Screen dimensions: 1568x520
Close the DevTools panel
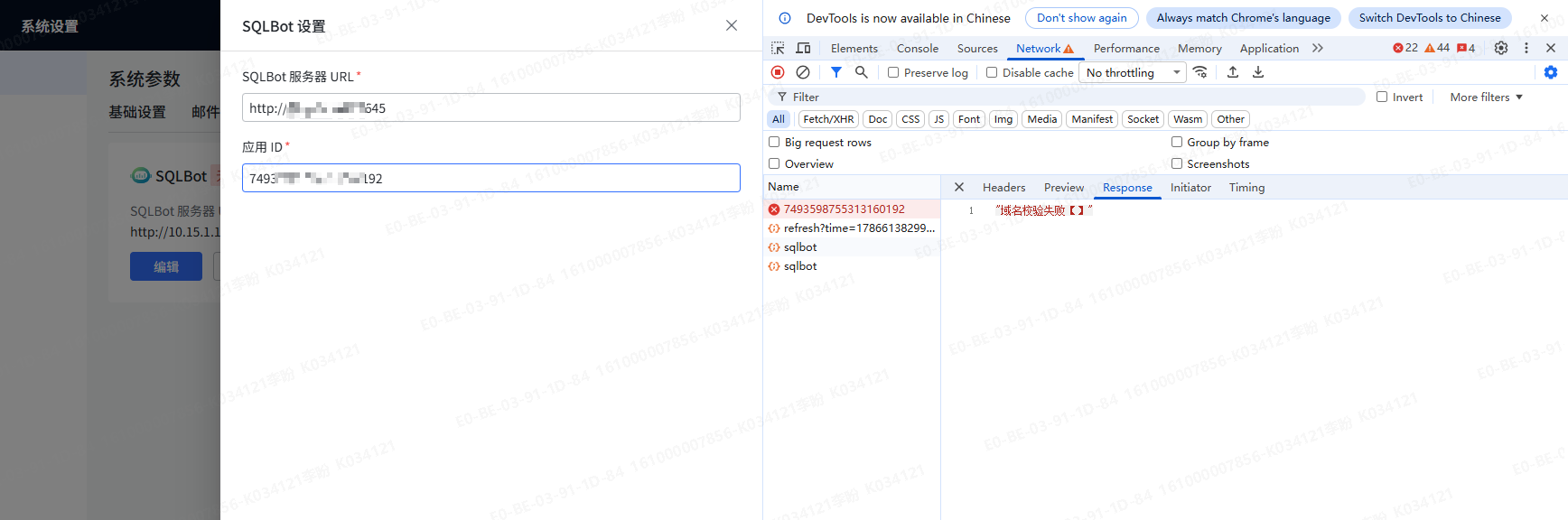click(x=1551, y=48)
